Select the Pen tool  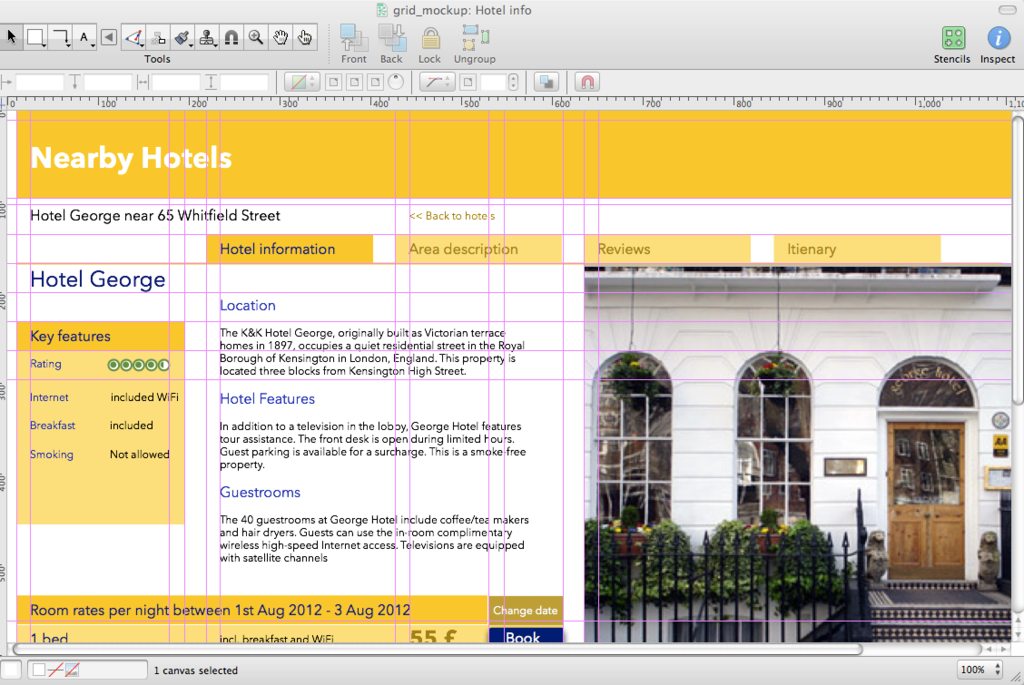pos(134,37)
